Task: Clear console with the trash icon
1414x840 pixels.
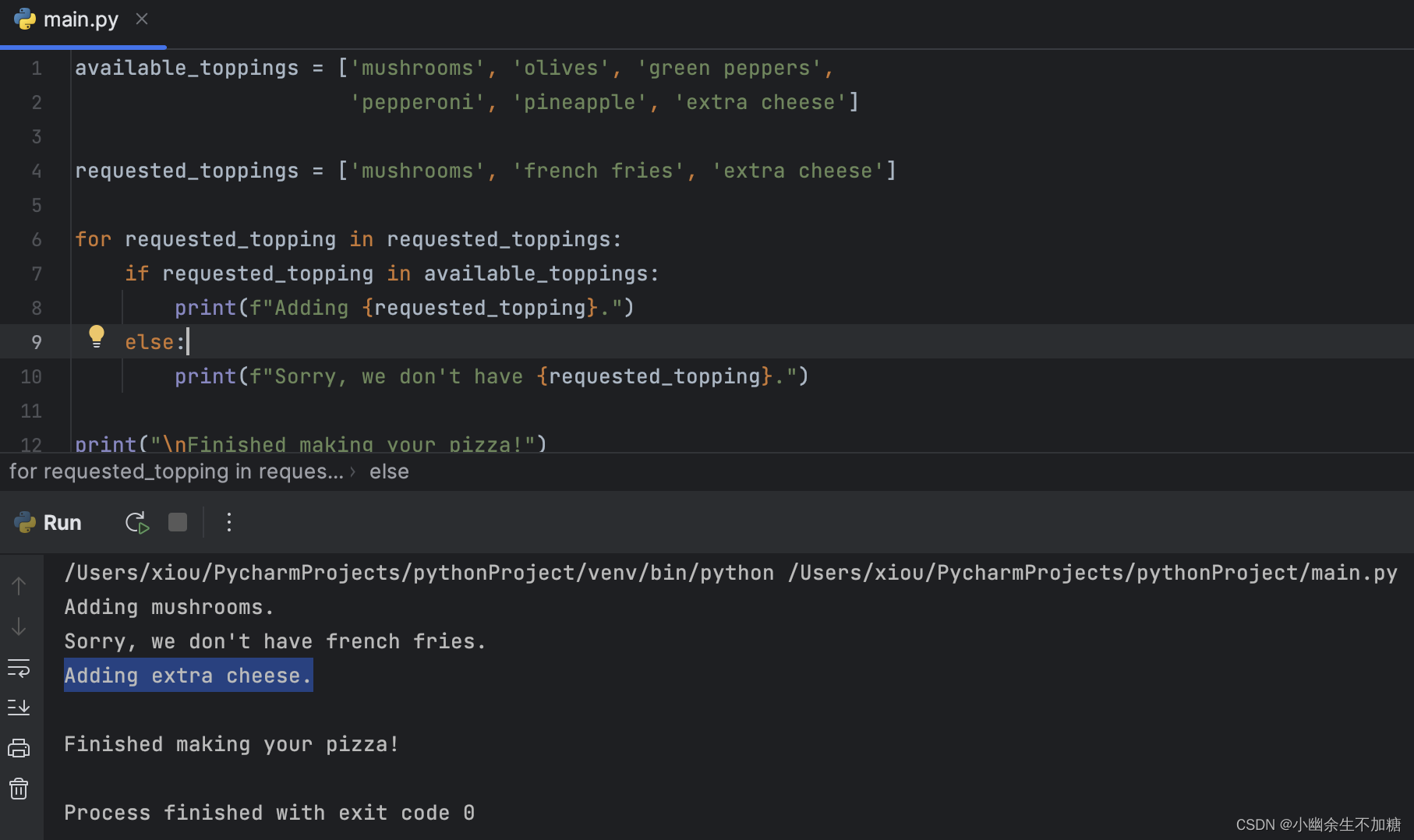Action: (19, 789)
